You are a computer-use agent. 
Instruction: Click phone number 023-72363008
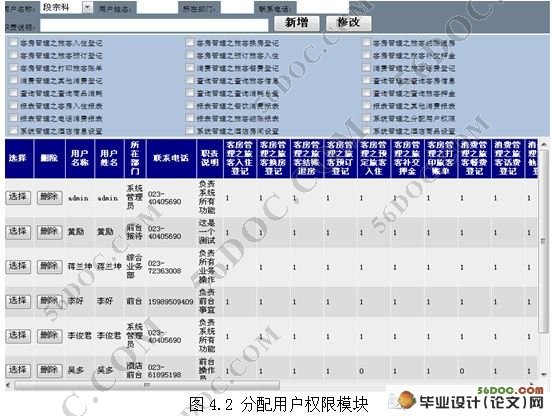[164, 267]
